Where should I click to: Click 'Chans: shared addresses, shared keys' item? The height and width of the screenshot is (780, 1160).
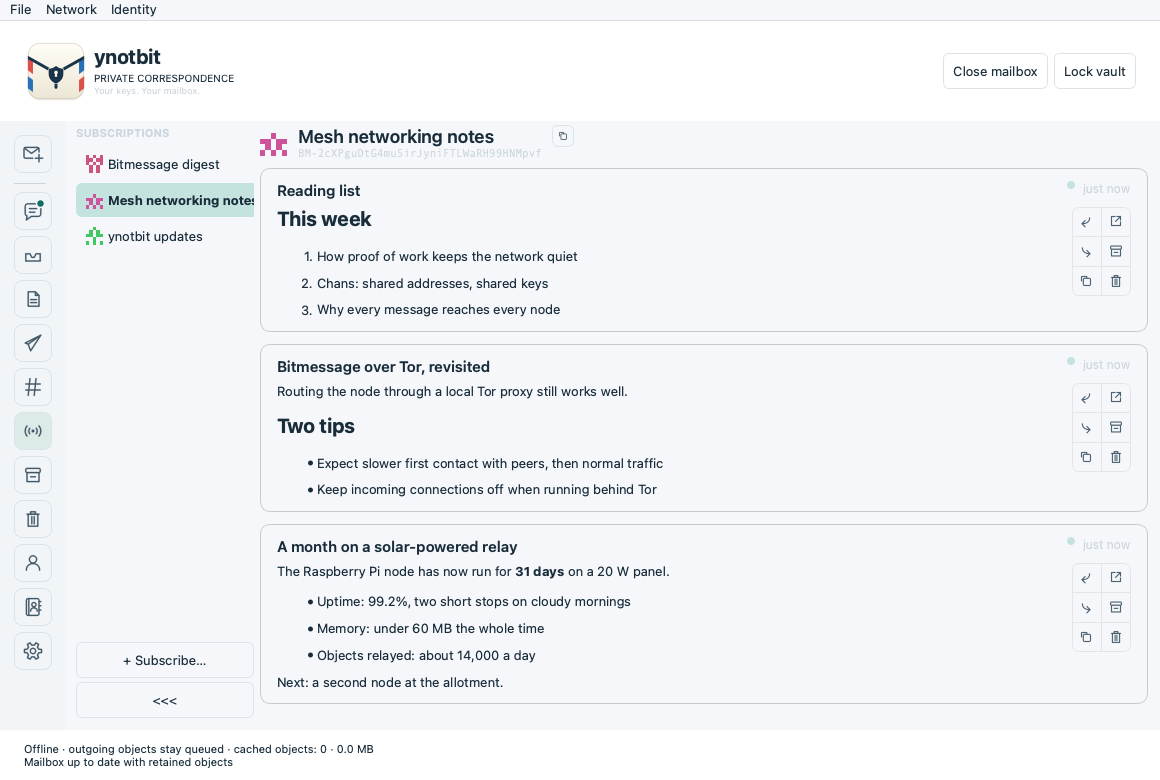(433, 283)
